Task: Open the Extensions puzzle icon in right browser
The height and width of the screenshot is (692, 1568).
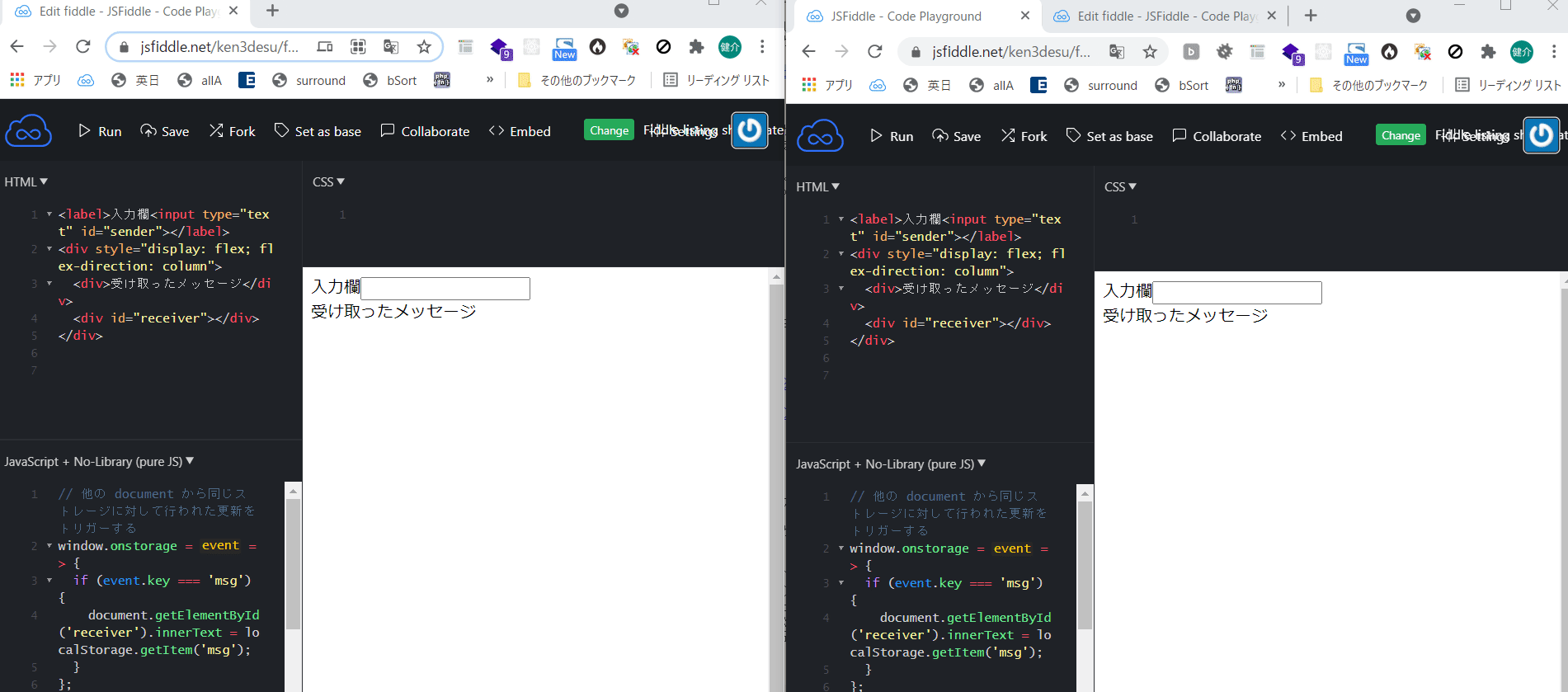Action: click(1488, 52)
